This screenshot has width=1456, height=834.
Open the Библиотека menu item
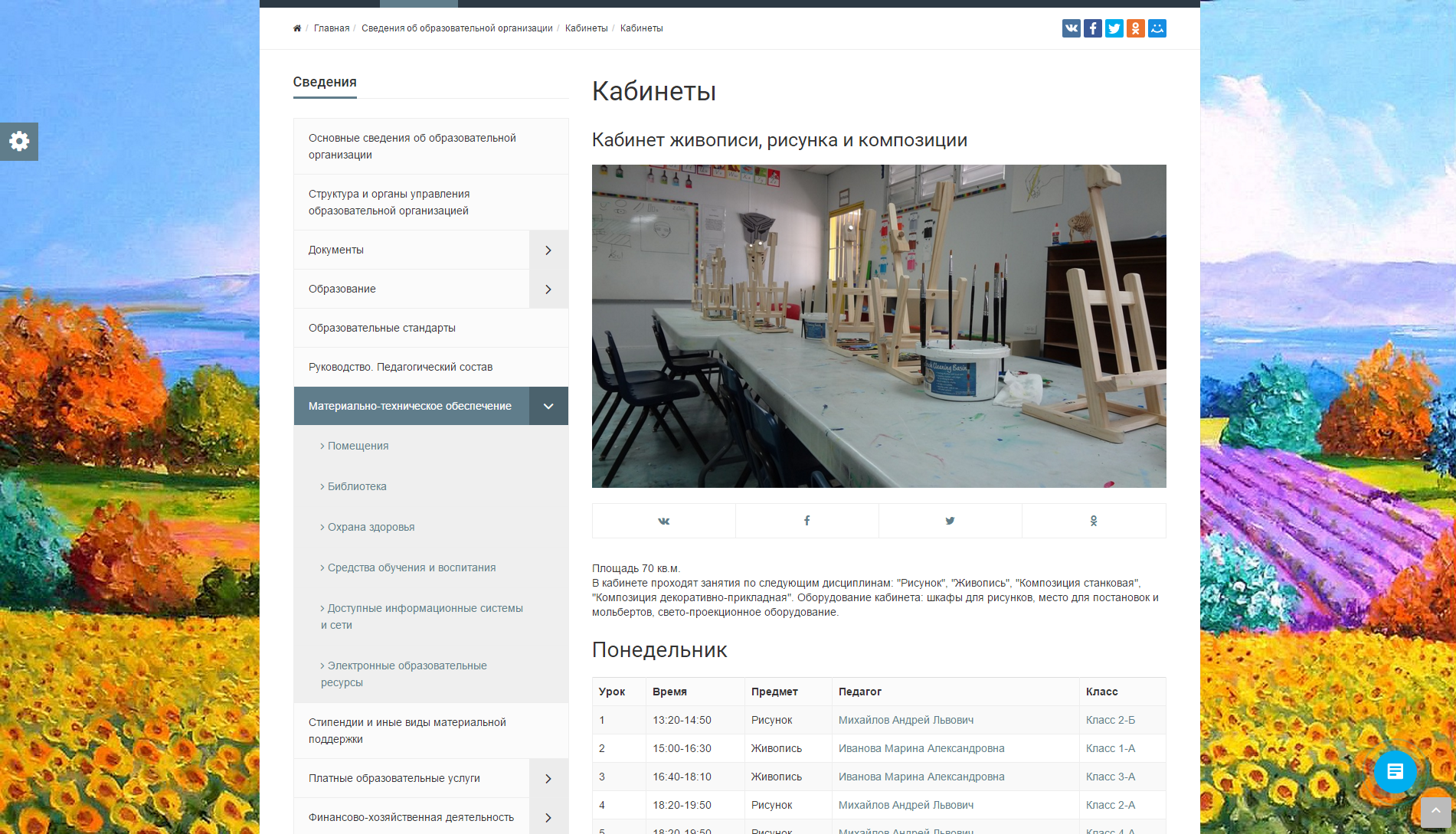[x=357, y=486]
